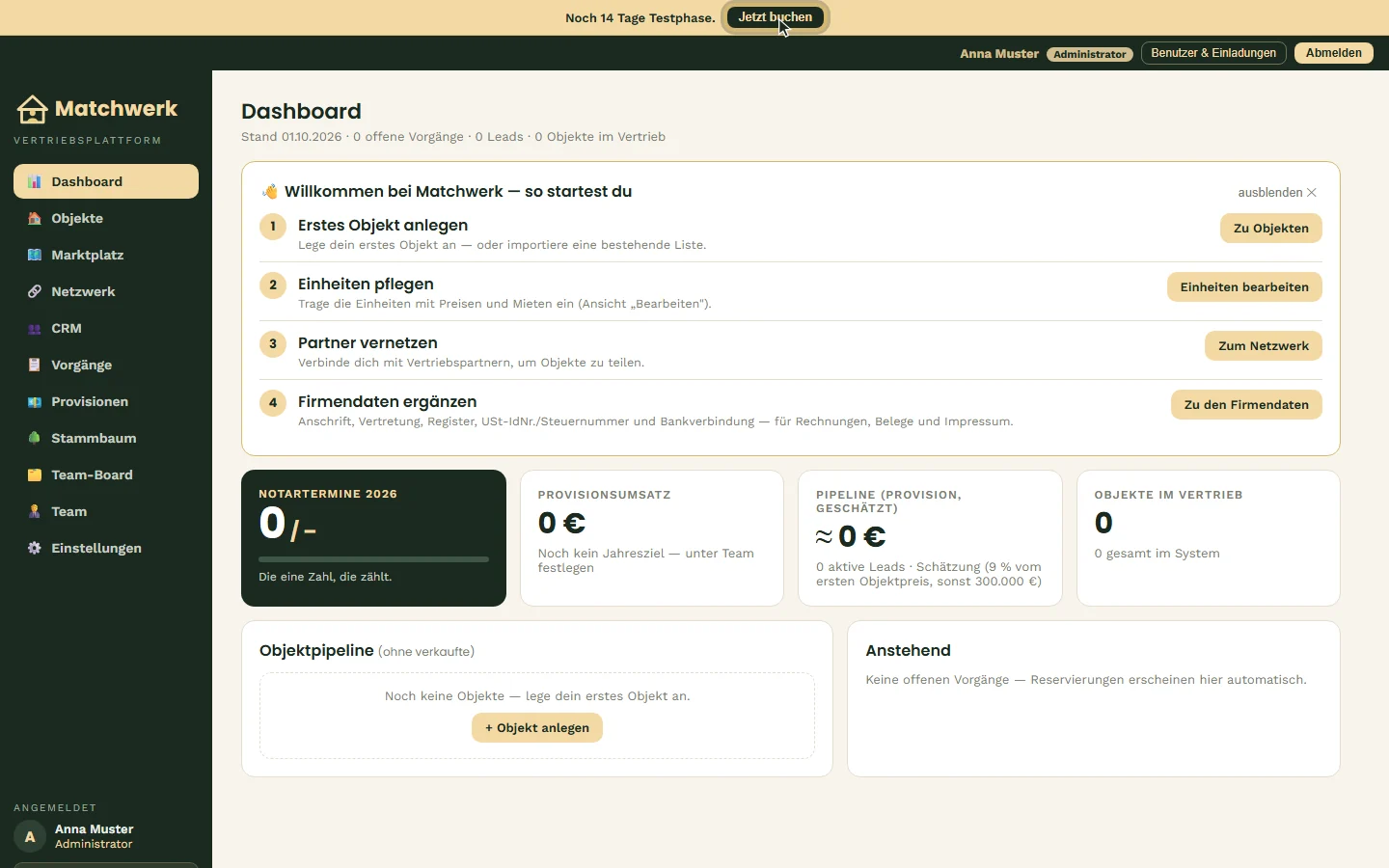Click the Pipeline (Provision, geschätzt) card

(x=930, y=538)
